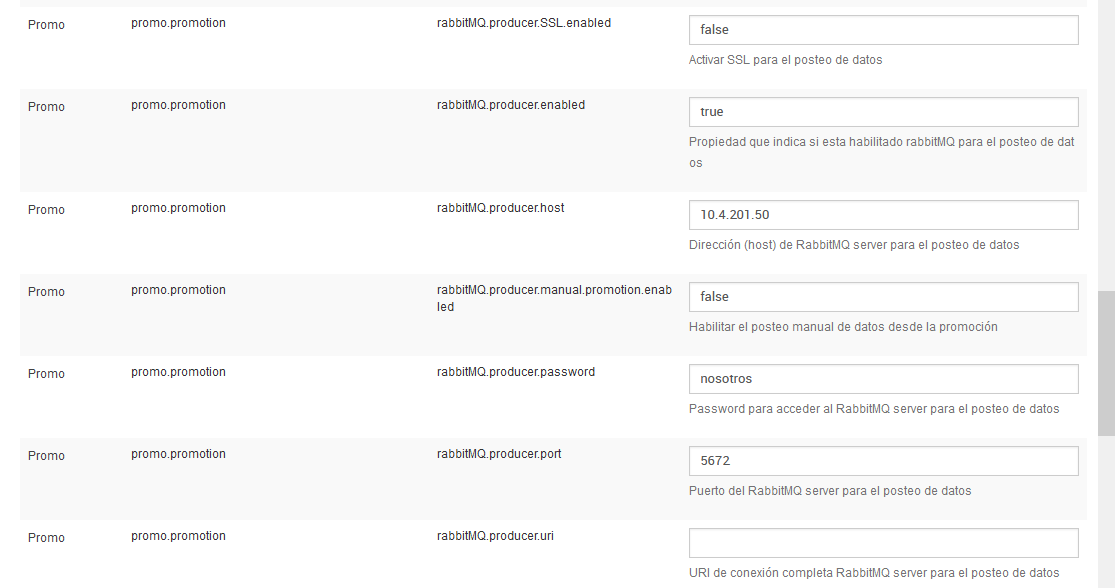
Task: Click the empty rabbitMQ.producer.uri field
Action: [x=883, y=543]
